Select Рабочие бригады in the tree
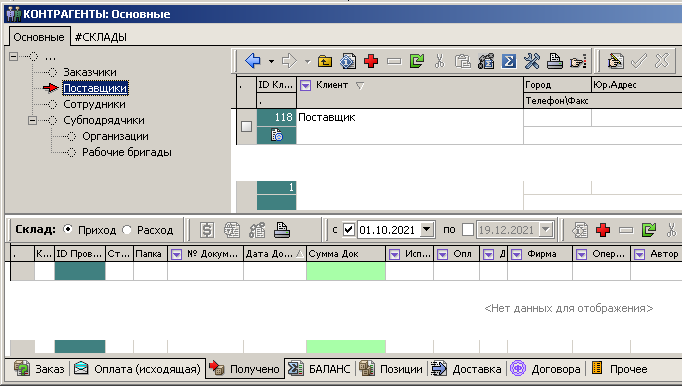 [127, 152]
